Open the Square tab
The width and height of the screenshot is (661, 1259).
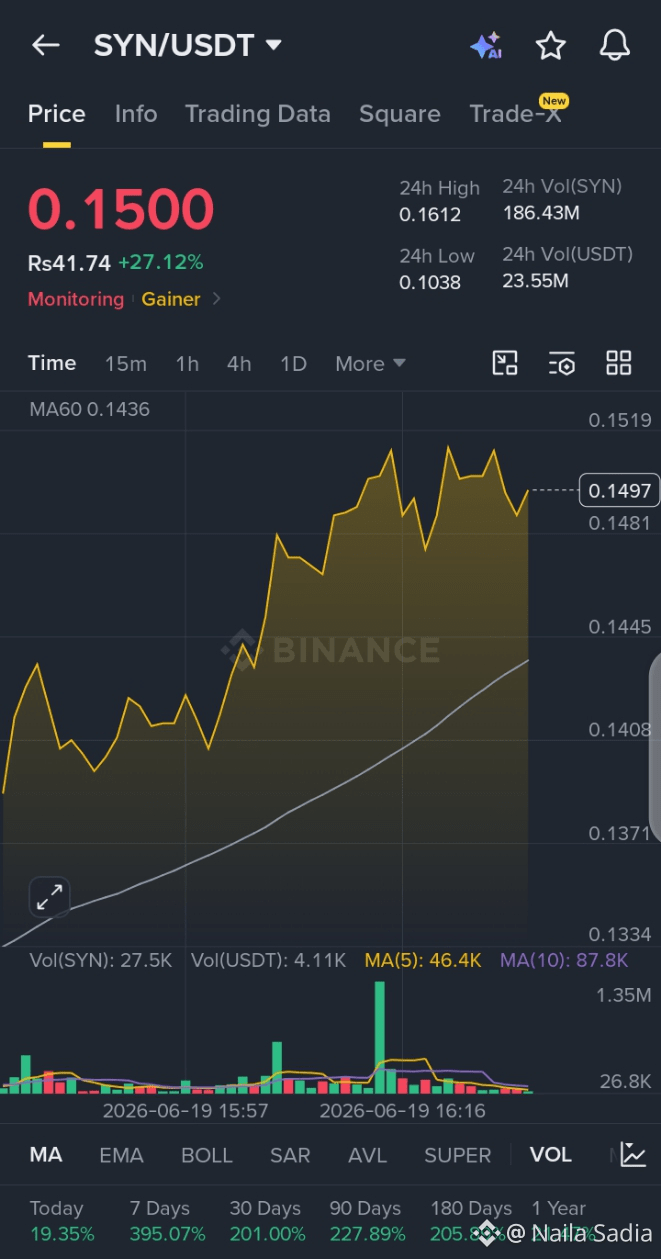[400, 114]
